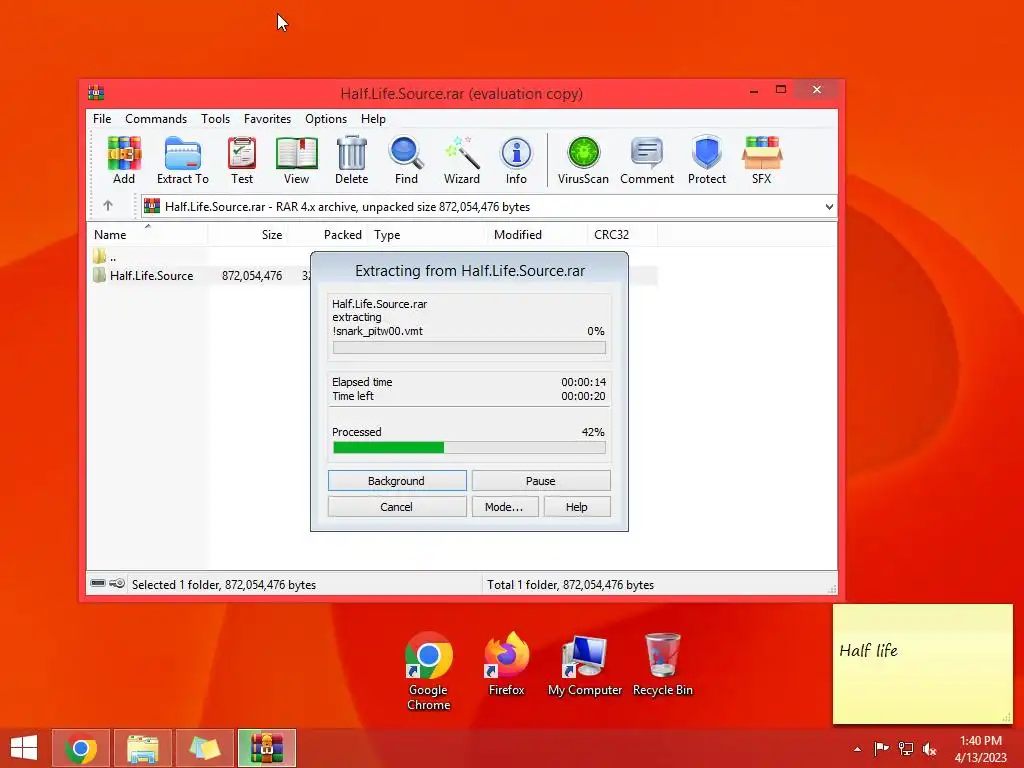The height and width of the screenshot is (768, 1024).
Task: Click the Chrome taskbar icon
Action: pos(82,748)
